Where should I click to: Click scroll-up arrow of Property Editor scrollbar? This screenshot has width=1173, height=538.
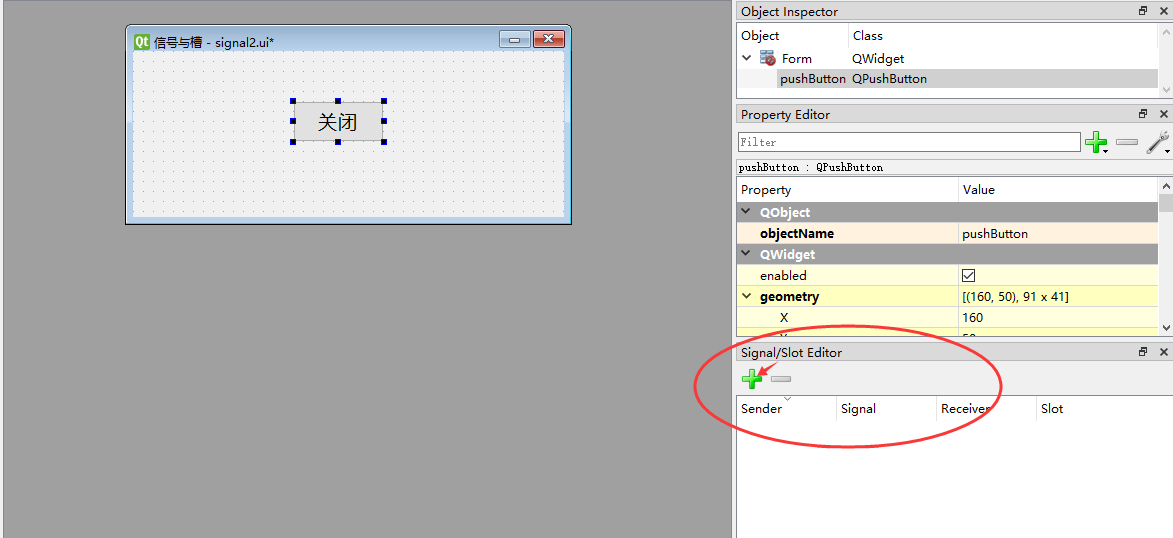(x=1166, y=186)
